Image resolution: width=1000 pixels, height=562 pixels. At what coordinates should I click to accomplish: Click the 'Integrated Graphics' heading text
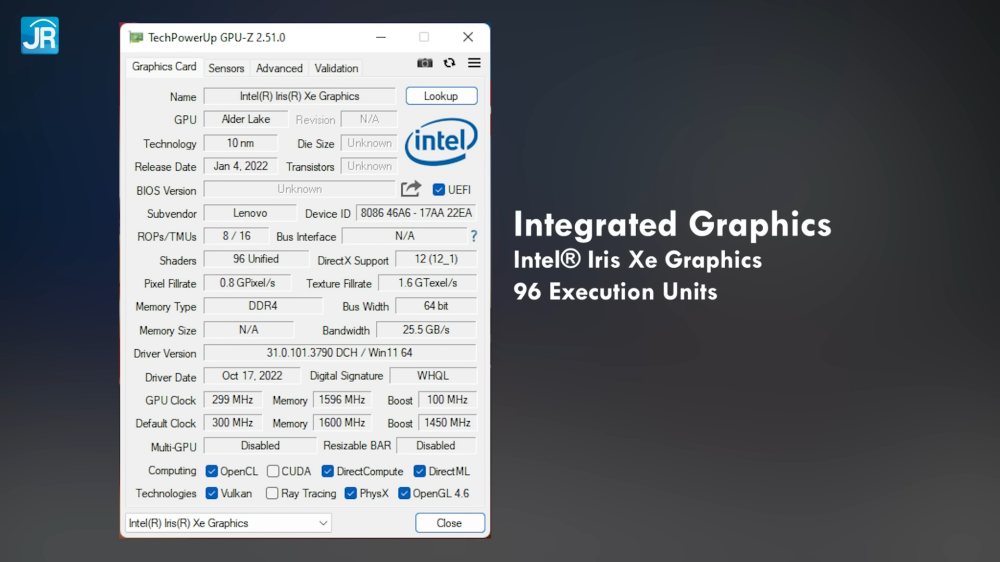point(672,225)
